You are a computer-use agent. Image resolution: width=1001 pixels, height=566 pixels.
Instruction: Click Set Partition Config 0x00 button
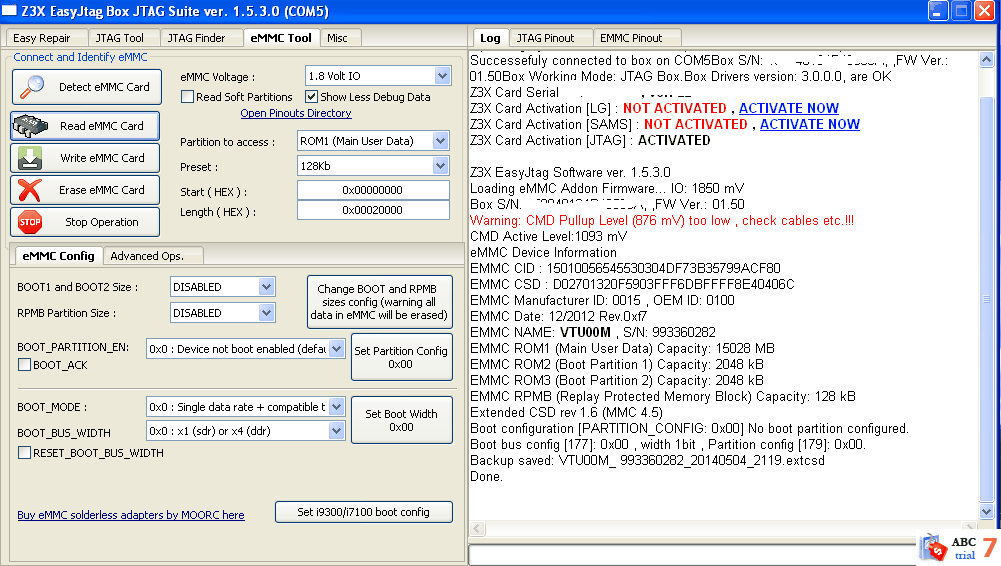pos(401,357)
